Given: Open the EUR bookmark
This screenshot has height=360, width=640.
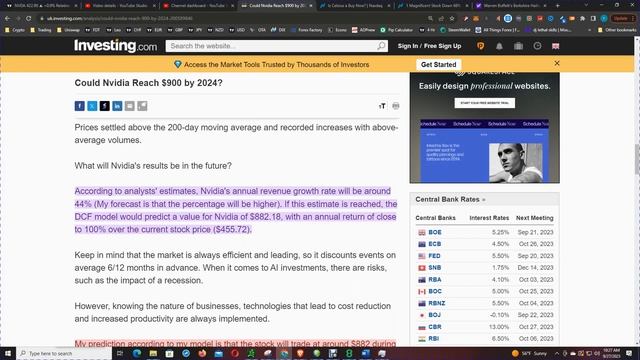Looking at the screenshot, I should 155,30.
